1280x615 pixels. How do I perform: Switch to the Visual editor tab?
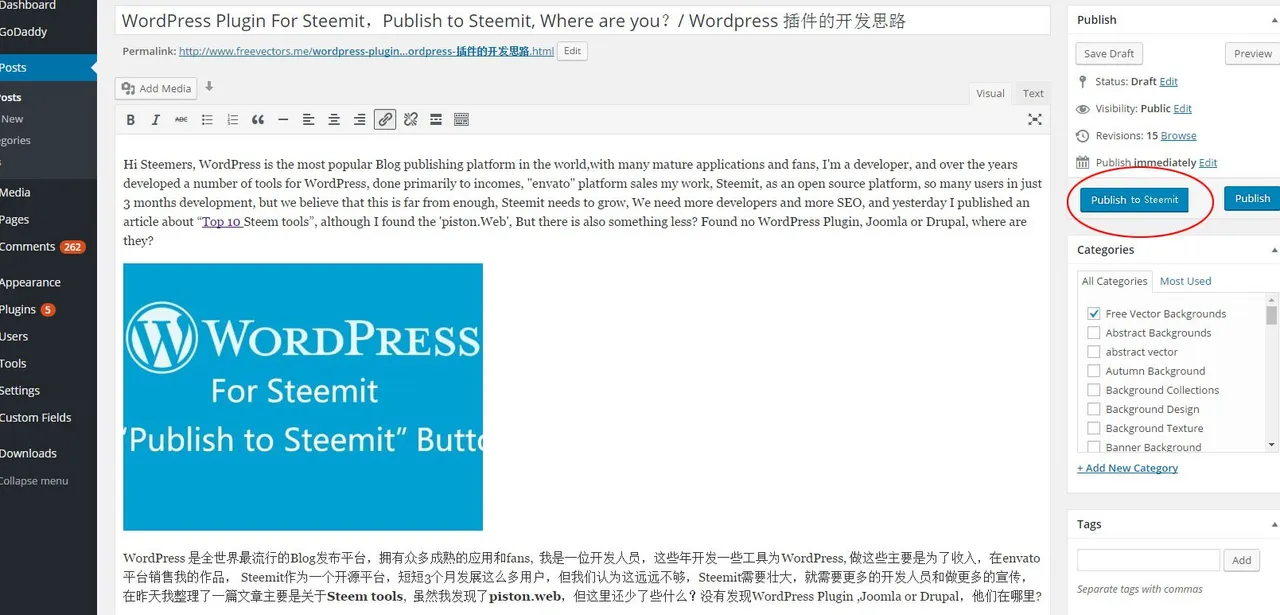(990, 93)
